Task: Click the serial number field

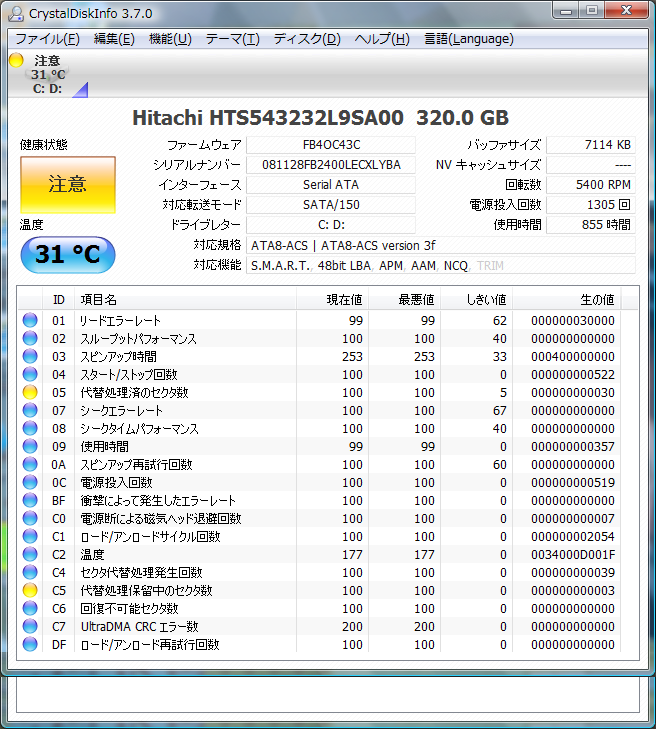Action: click(x=330, y=165)
